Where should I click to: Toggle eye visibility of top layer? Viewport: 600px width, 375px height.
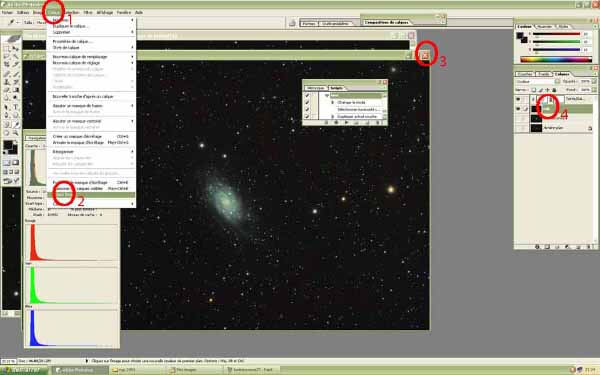coord(518,99)
